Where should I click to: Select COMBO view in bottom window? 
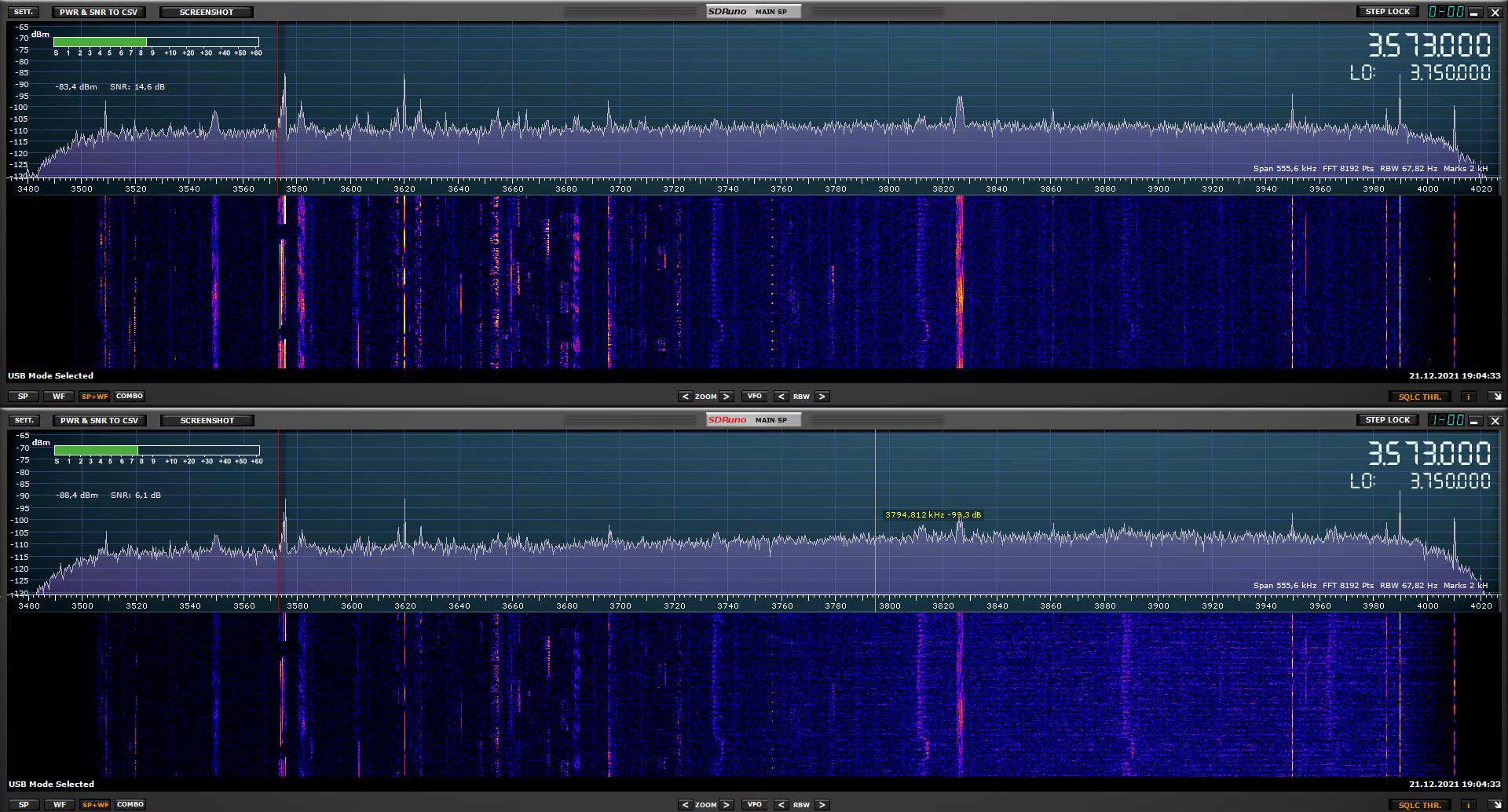(130, 805)
